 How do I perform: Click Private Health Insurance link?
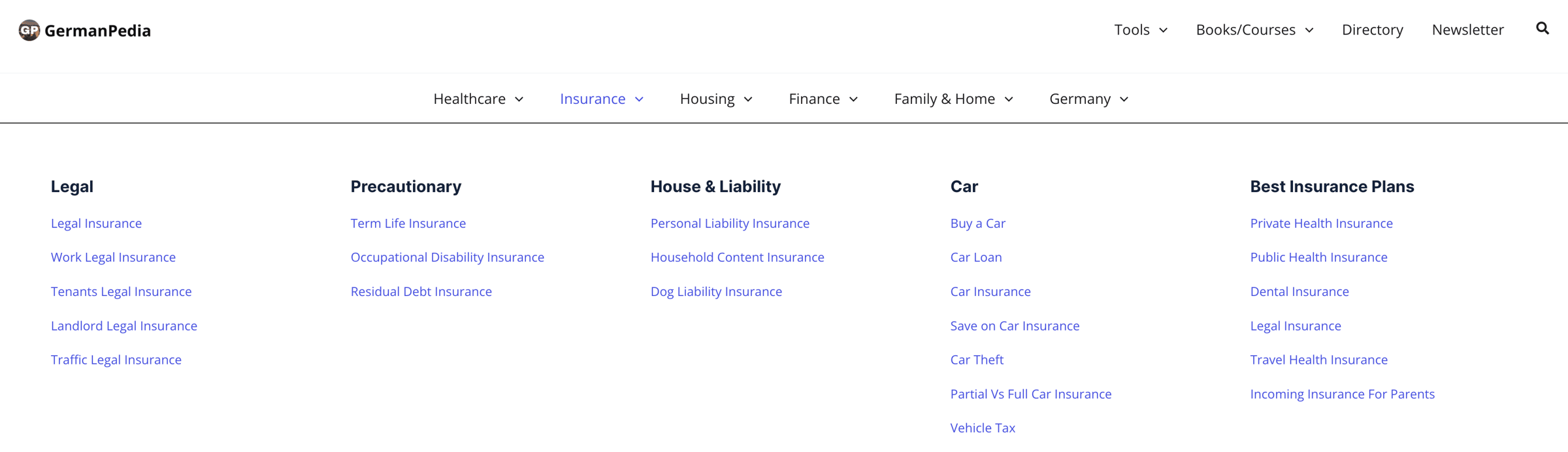pyautogui.click(x=1321, y=223)
